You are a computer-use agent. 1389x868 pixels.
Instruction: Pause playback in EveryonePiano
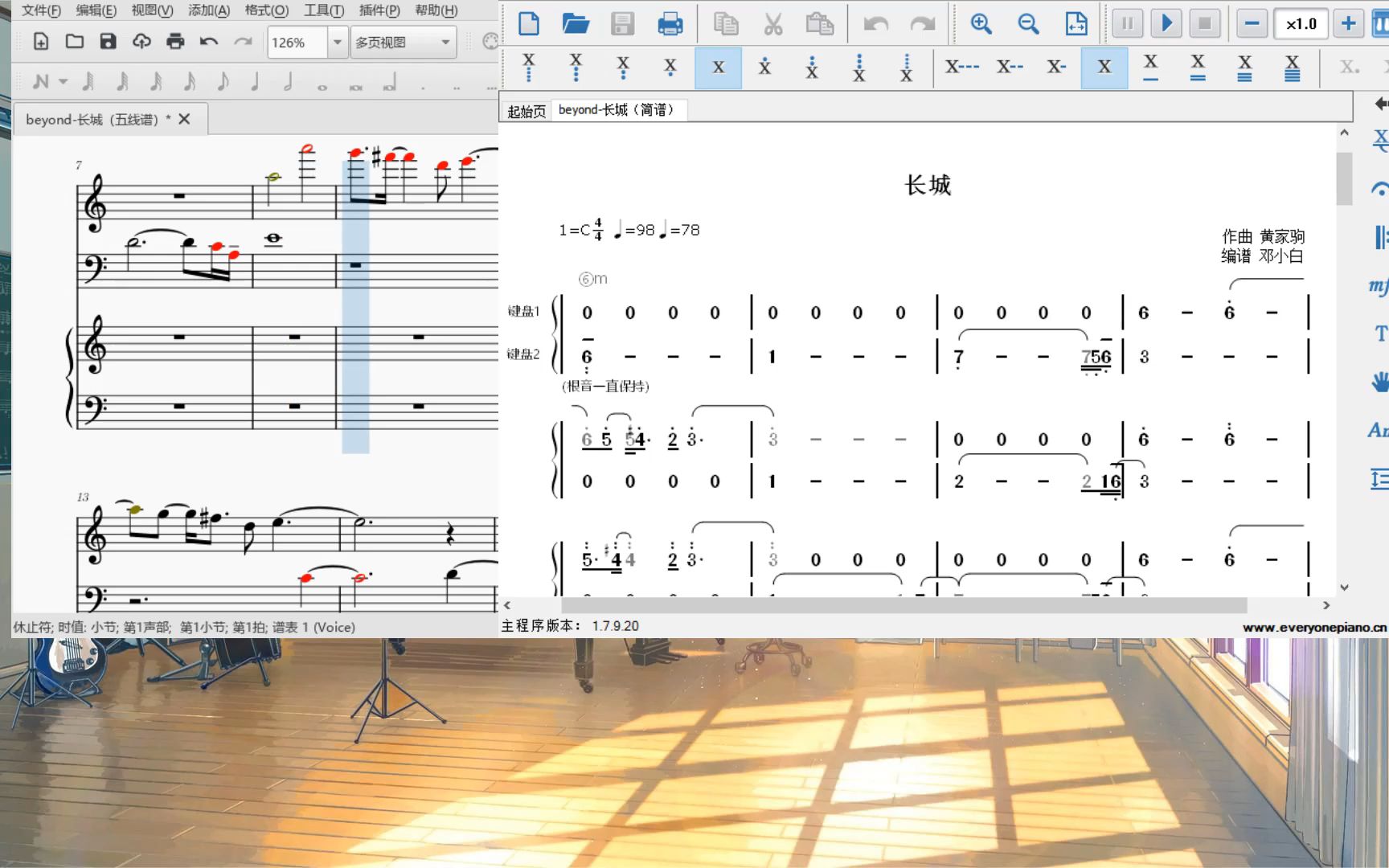click(1128, 23)
